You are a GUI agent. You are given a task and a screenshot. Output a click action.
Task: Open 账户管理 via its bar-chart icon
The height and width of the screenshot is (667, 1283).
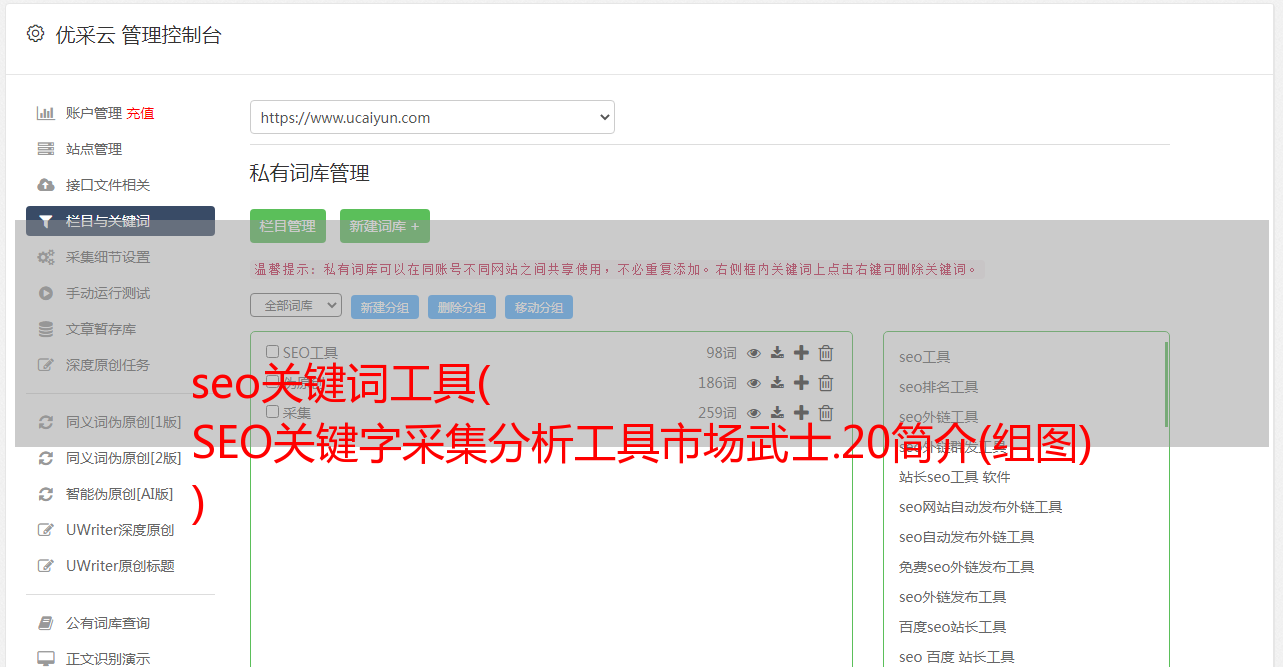coord(46,113)
